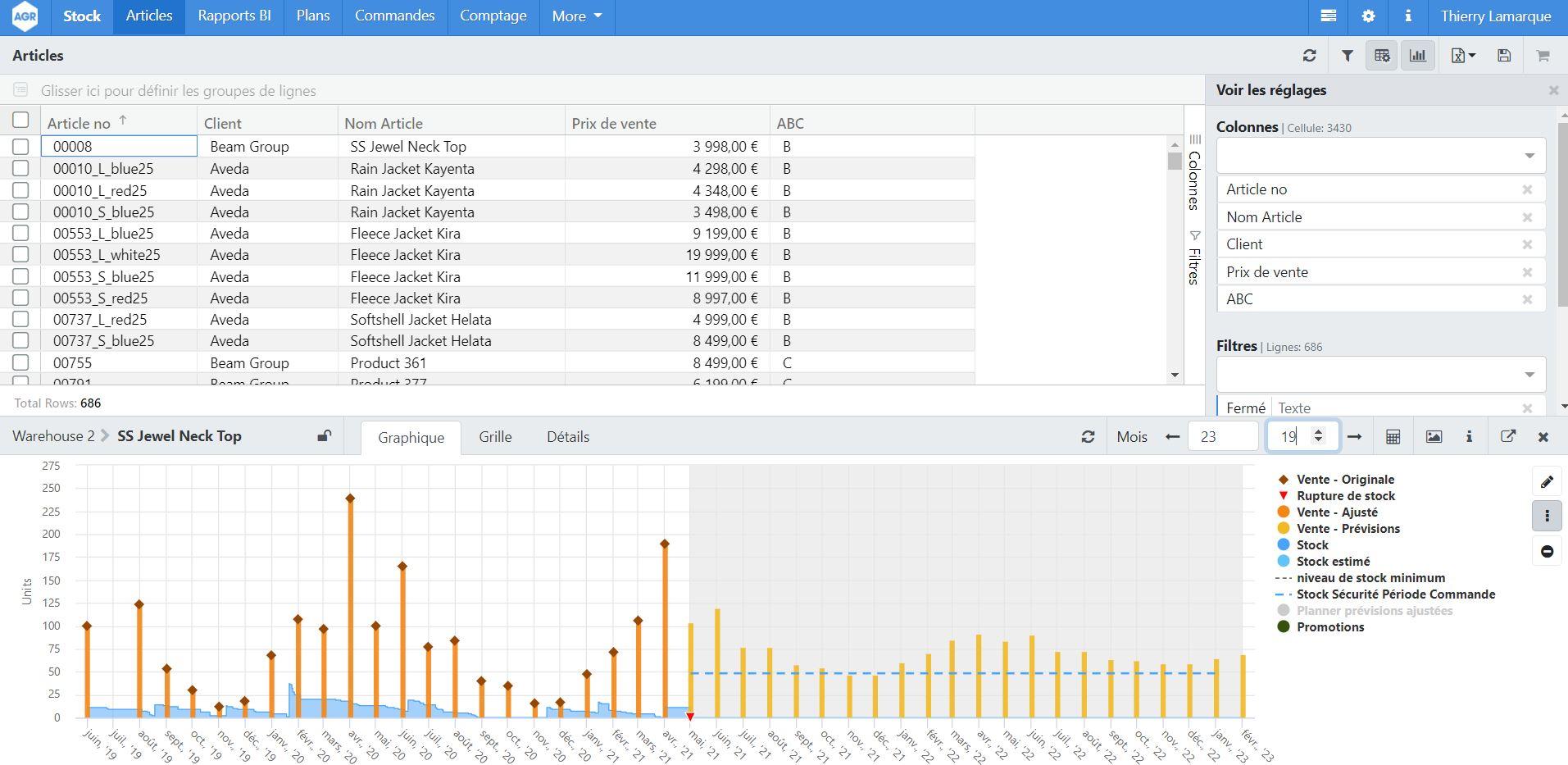Check the row 00755 checkbox

tap(20, 362)
